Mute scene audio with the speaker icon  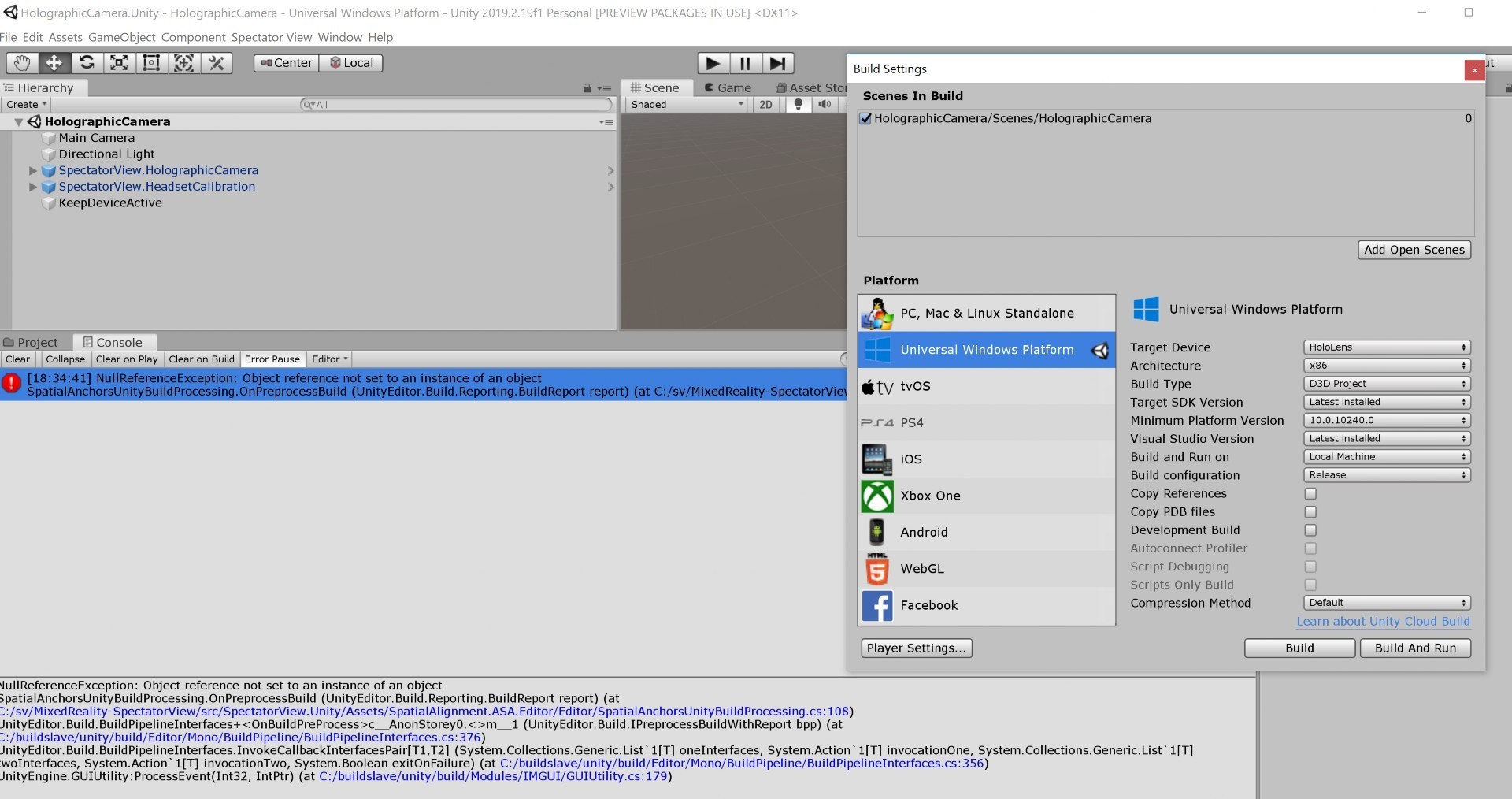coord(824,104)
